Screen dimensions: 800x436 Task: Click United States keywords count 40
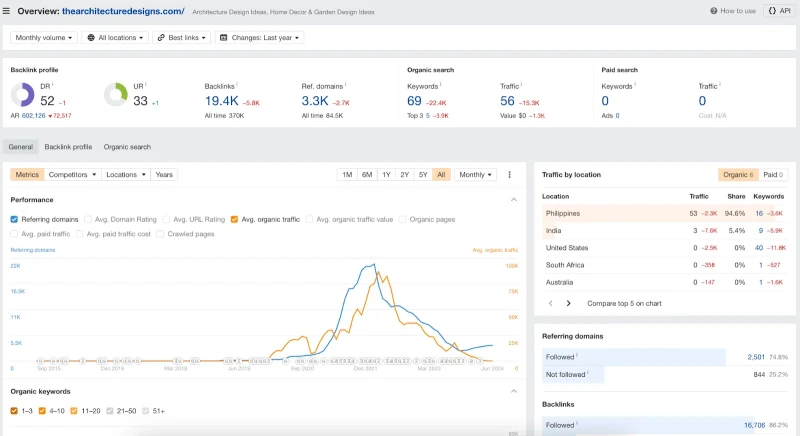pos(759,248)
